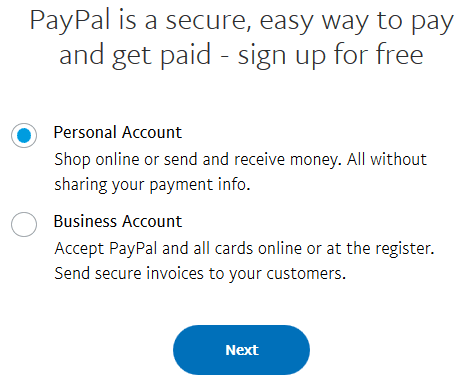Proceed with signup using the blue Next pill

pos(241,350)
